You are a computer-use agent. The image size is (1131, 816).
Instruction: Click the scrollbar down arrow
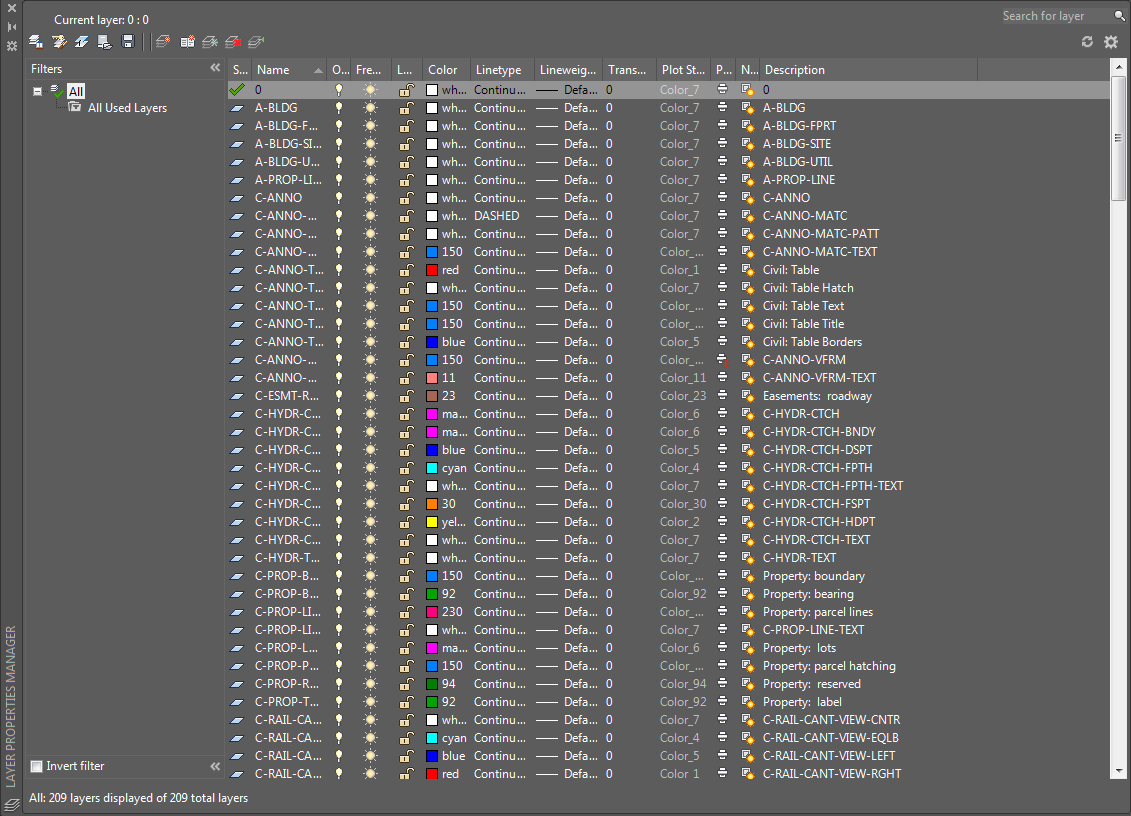1119,771
